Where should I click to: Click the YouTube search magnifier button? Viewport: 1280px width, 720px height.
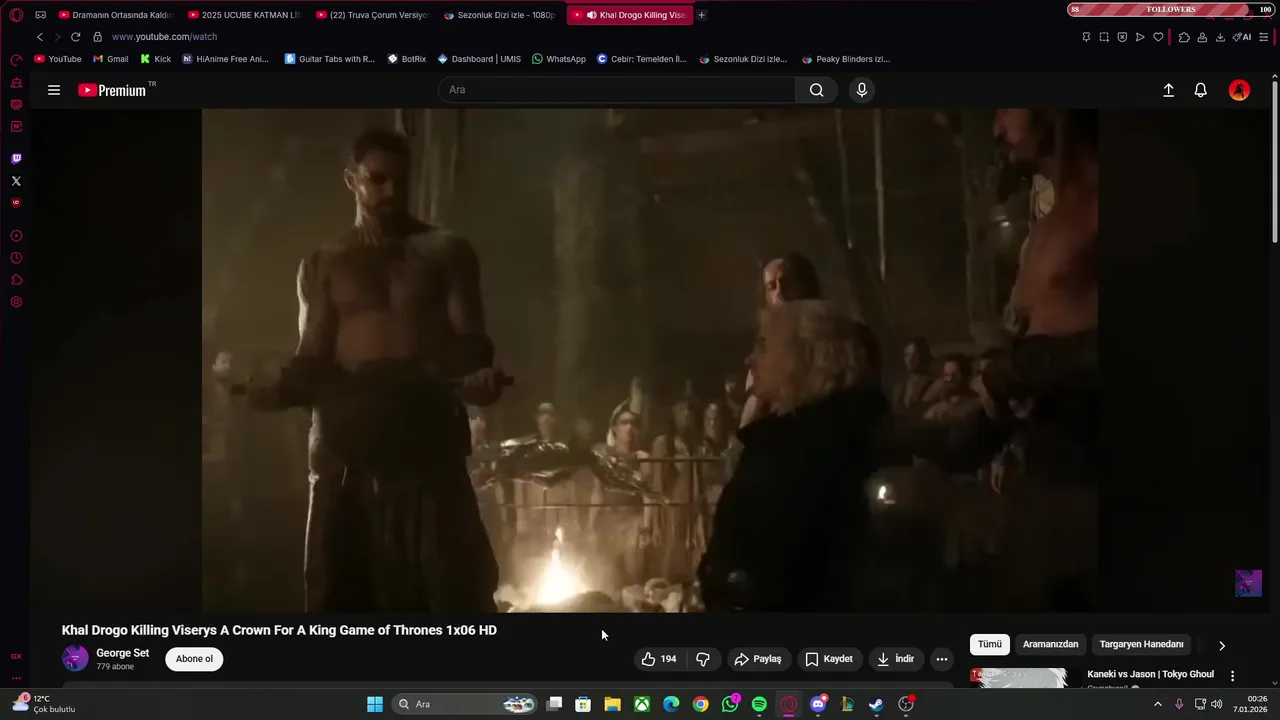click(x=817, y=90)
